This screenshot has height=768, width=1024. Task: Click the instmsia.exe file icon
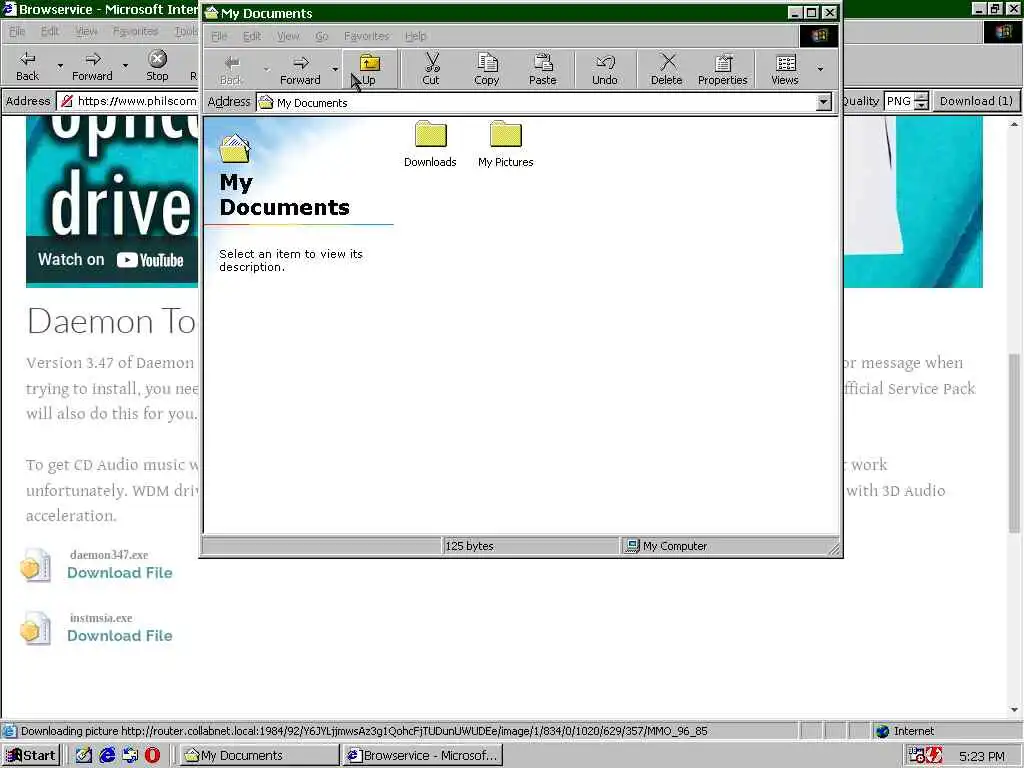coord(35,628)
